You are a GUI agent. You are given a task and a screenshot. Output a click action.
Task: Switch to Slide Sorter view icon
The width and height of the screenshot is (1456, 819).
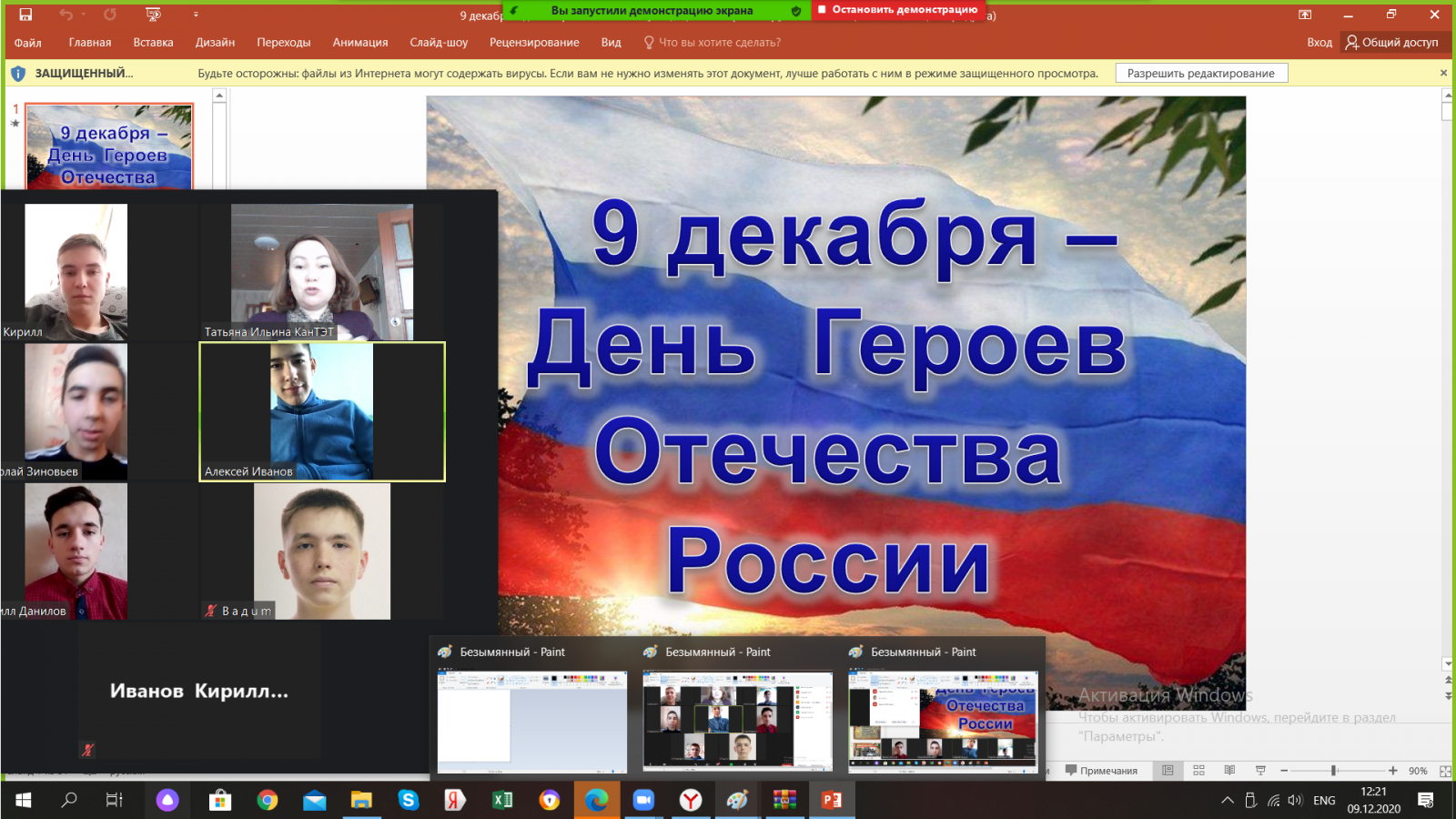(1198, 771)
